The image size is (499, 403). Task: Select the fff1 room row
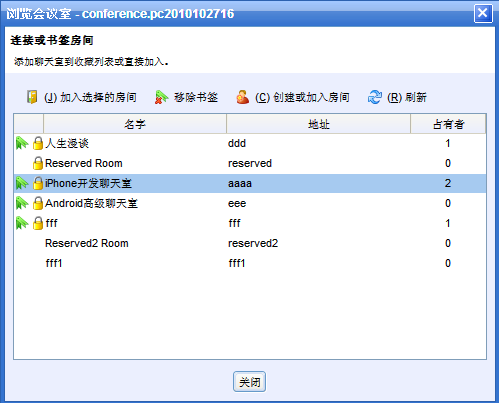(250, 263)
